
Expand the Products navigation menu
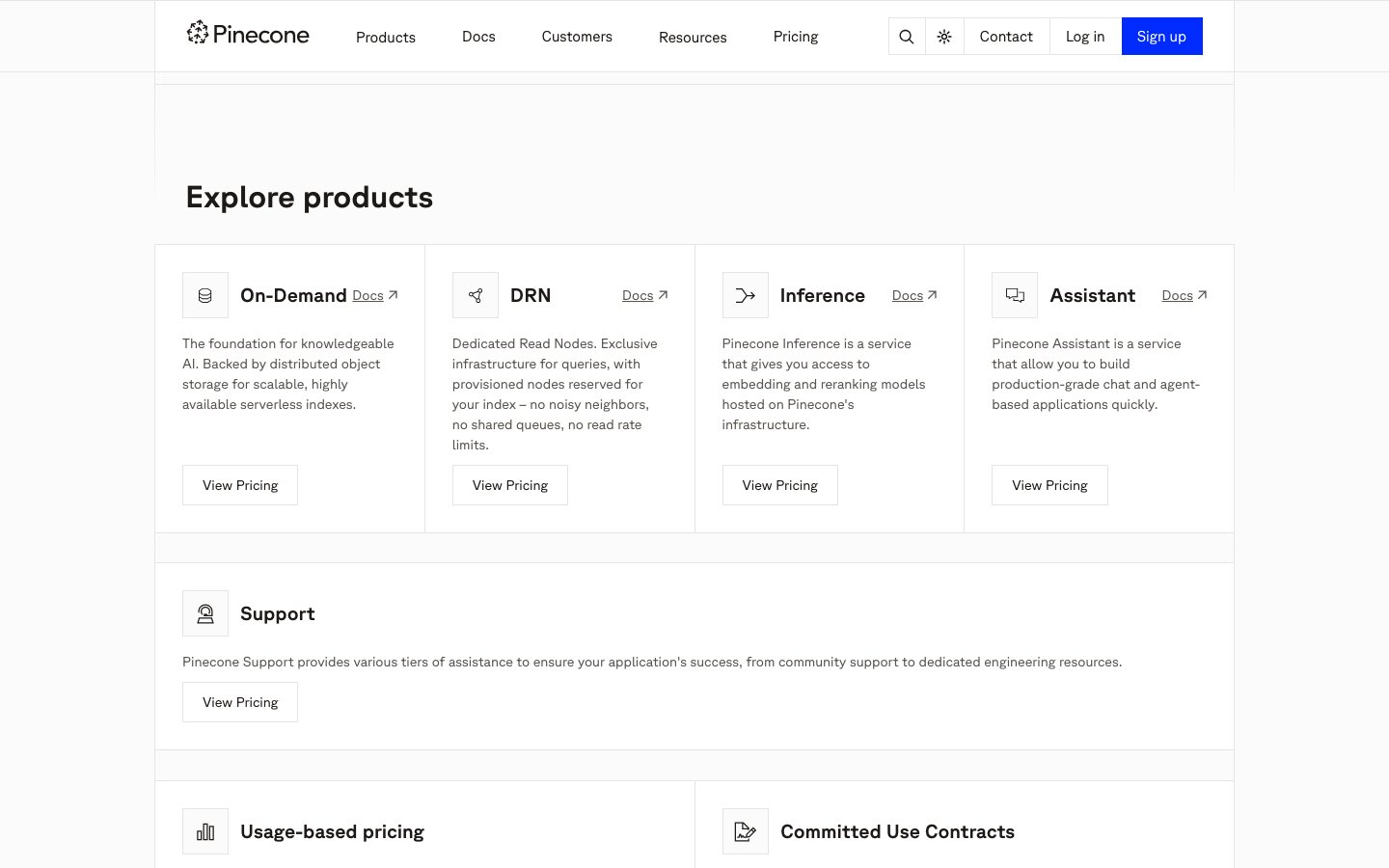pos(385,37)
